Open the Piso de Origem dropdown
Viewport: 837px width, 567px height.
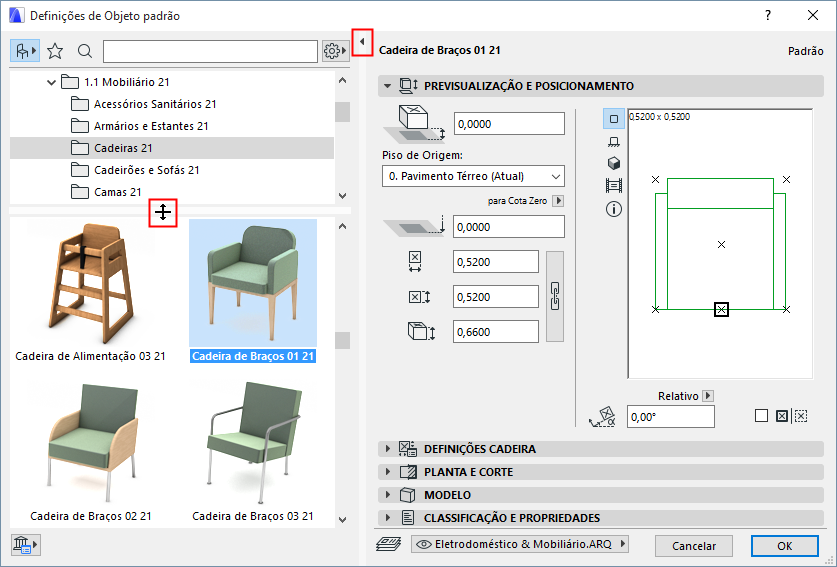pyautogui.click(x=473, y=176)
